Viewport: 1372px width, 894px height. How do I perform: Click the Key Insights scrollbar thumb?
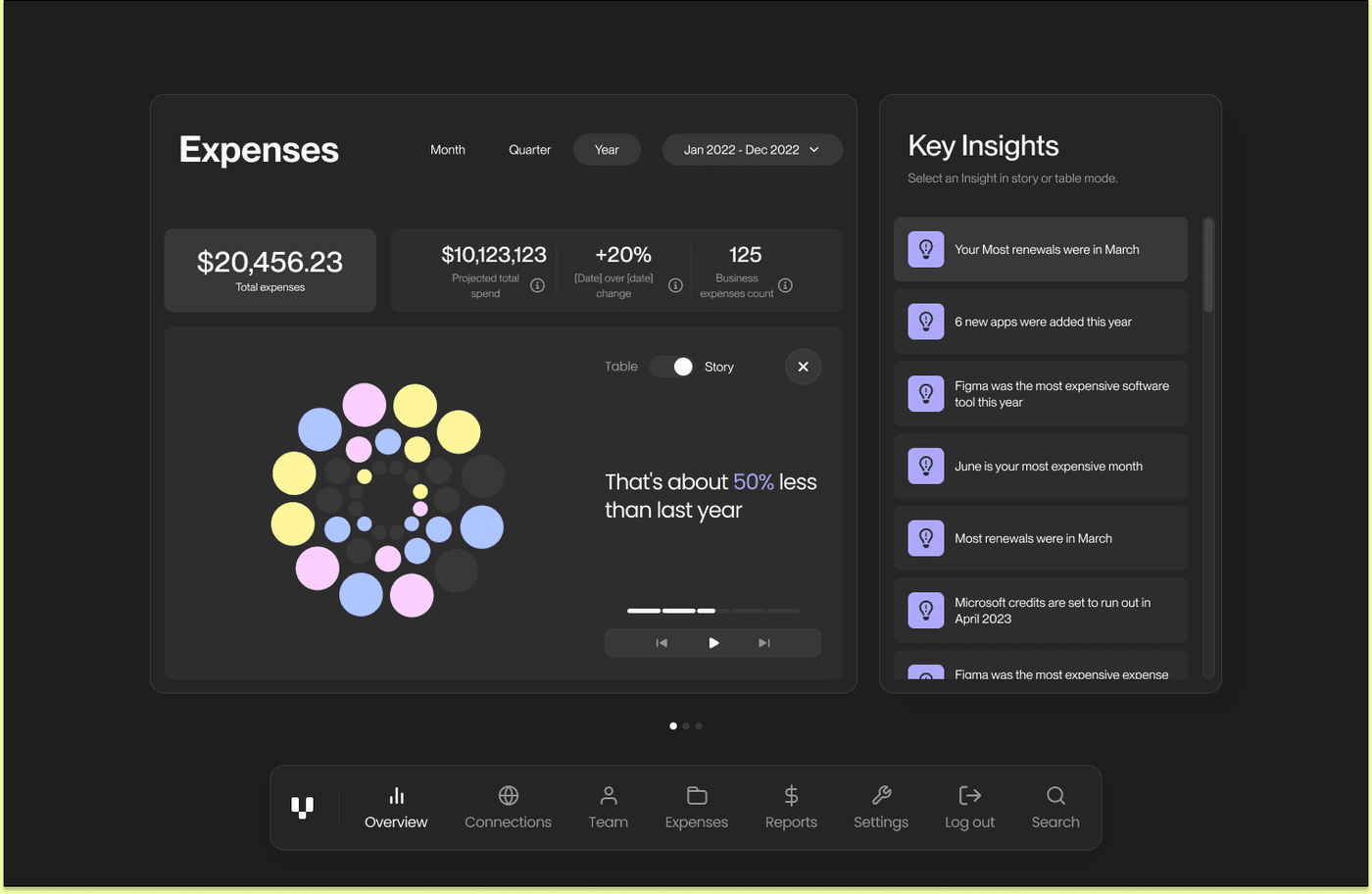1208,265
